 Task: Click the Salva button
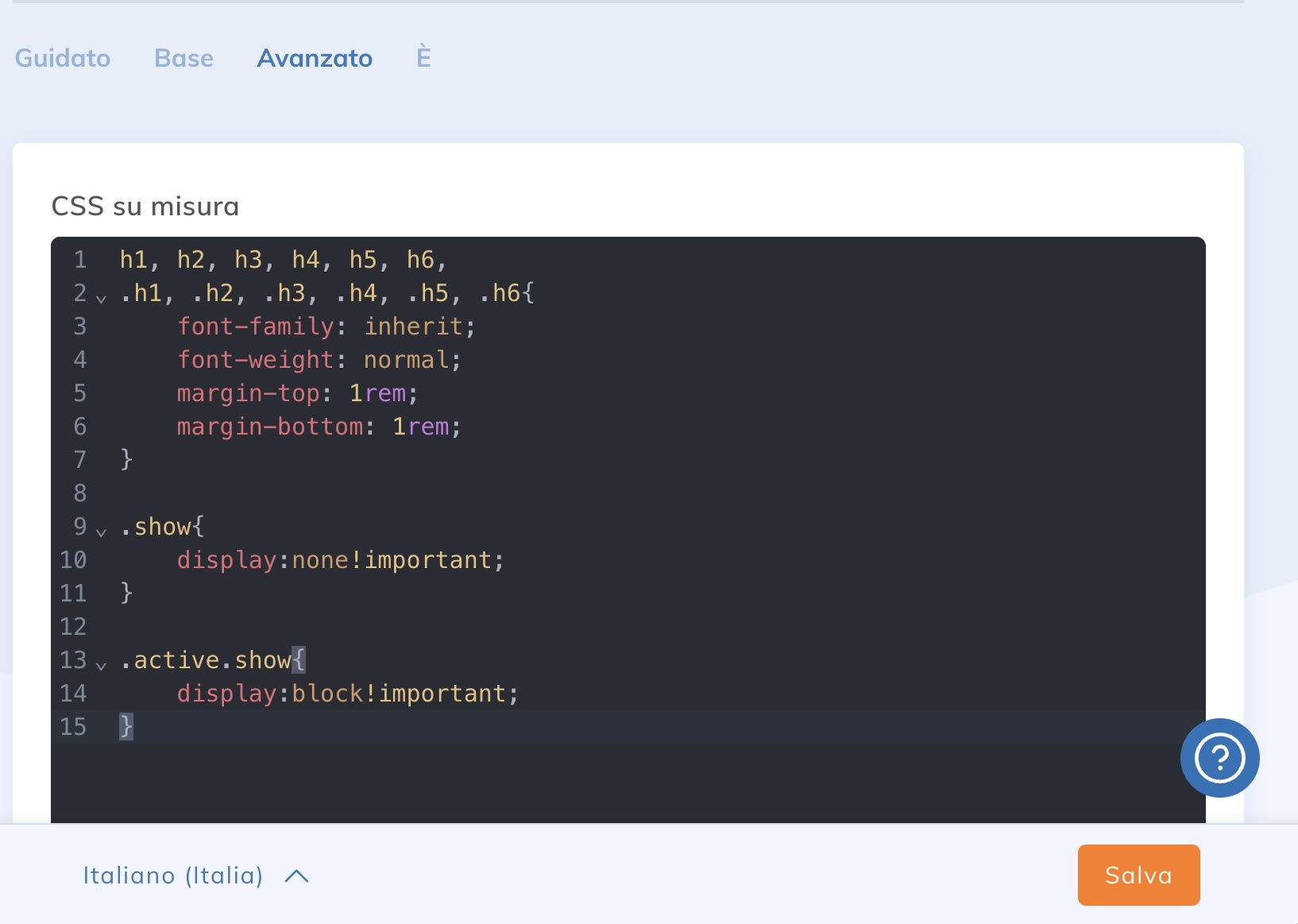coord(1138,875)
